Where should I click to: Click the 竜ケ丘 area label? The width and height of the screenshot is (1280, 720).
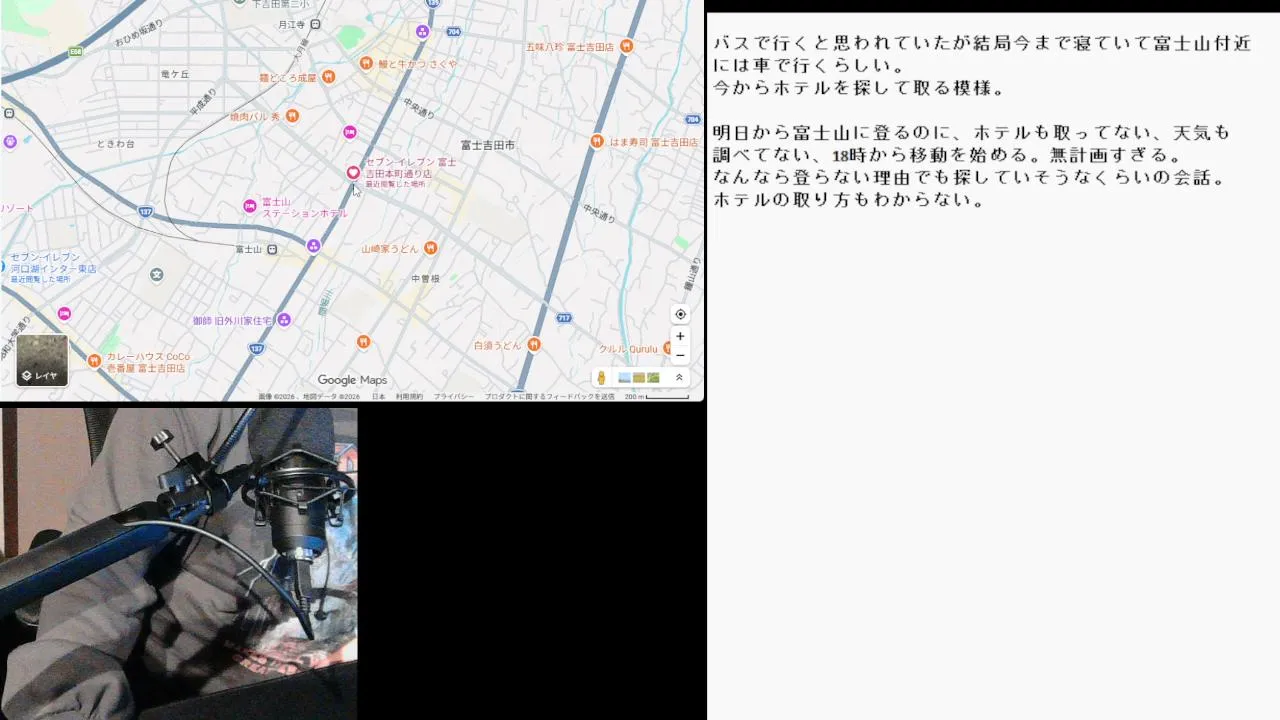(x=175, y=74)
